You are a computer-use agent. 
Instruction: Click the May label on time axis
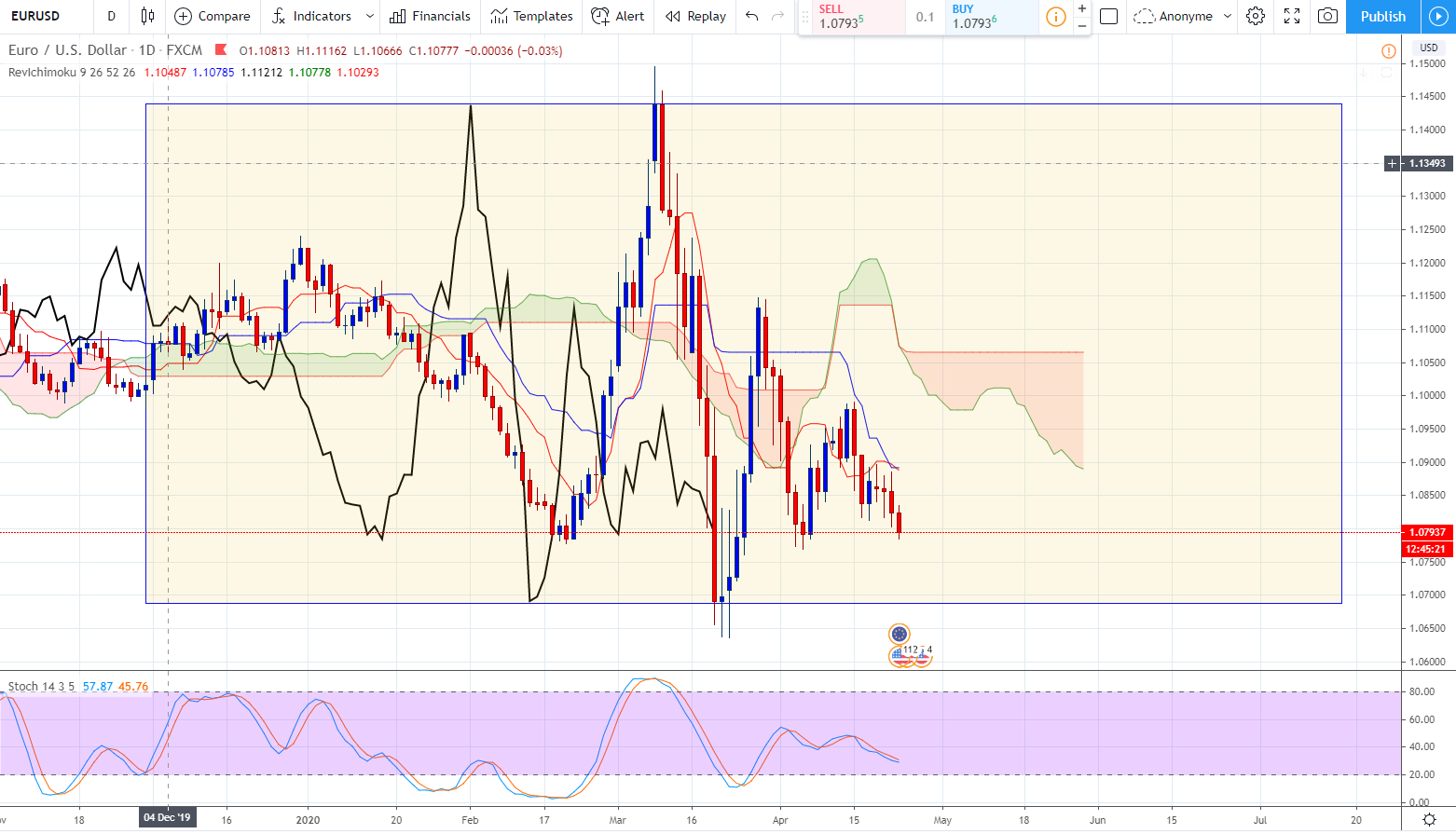(x=942, y=820)
